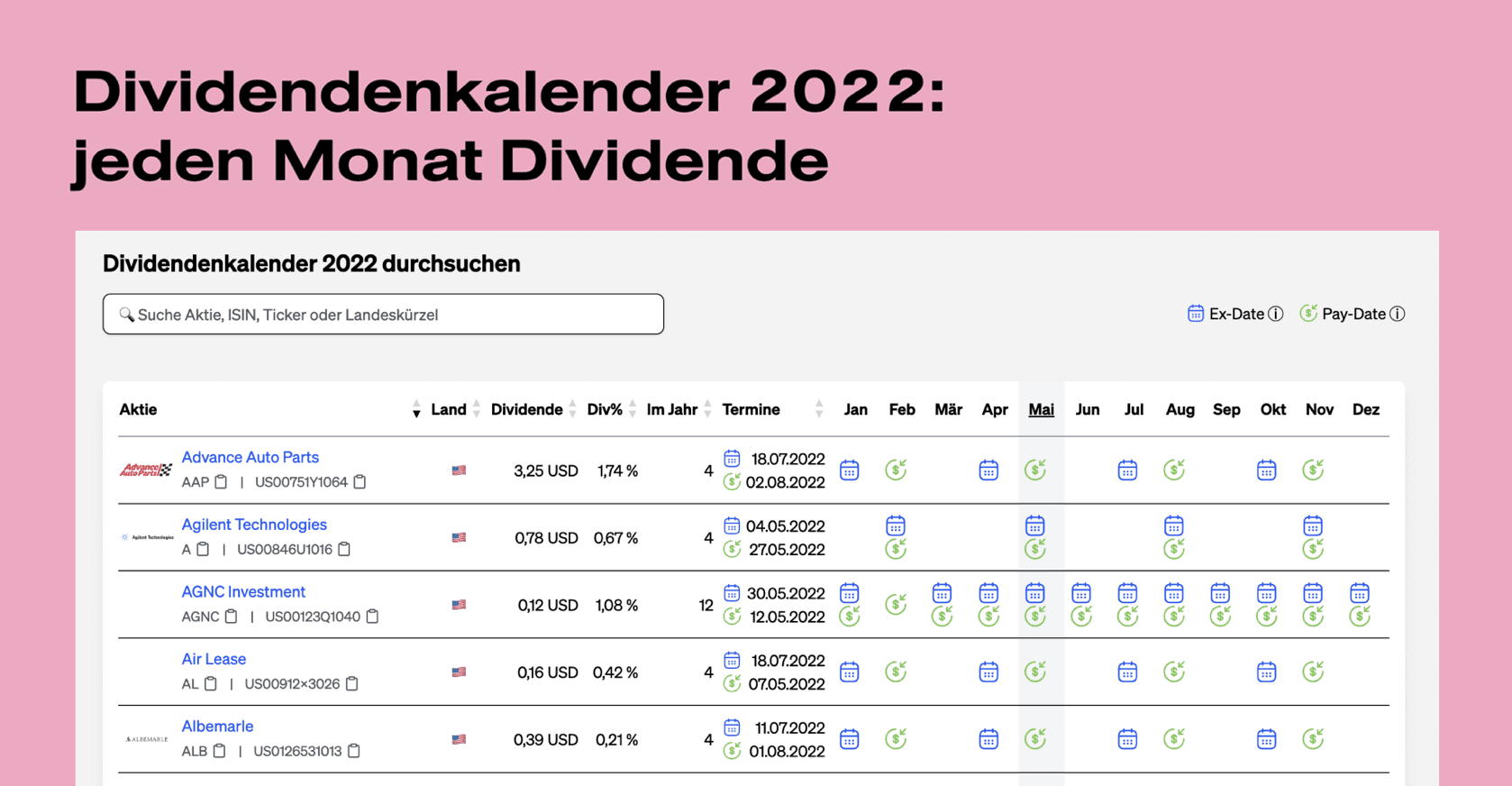Copy Agilent ticker A to clipboard
Image resolution: width=1512 pixels, height=786 pixels.
point(203,549)
